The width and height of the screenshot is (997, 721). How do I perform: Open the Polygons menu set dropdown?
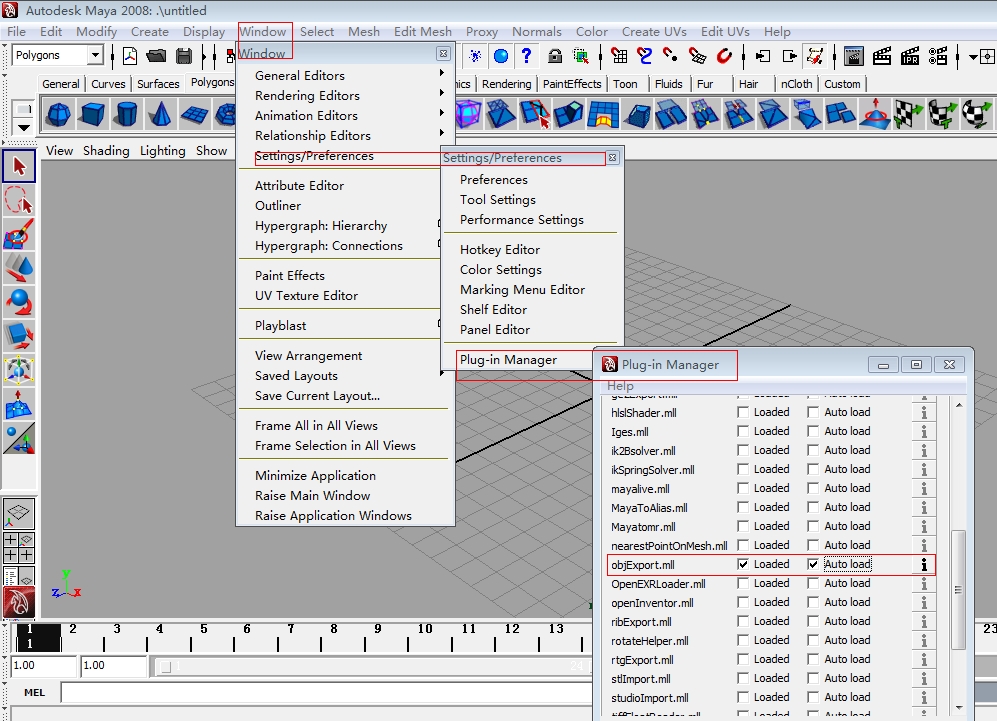[x=95, y=55]
